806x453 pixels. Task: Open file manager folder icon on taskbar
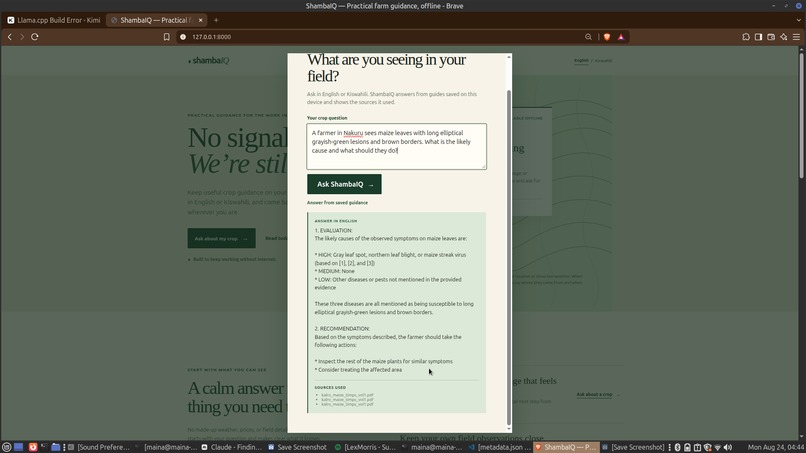[56, 447]
